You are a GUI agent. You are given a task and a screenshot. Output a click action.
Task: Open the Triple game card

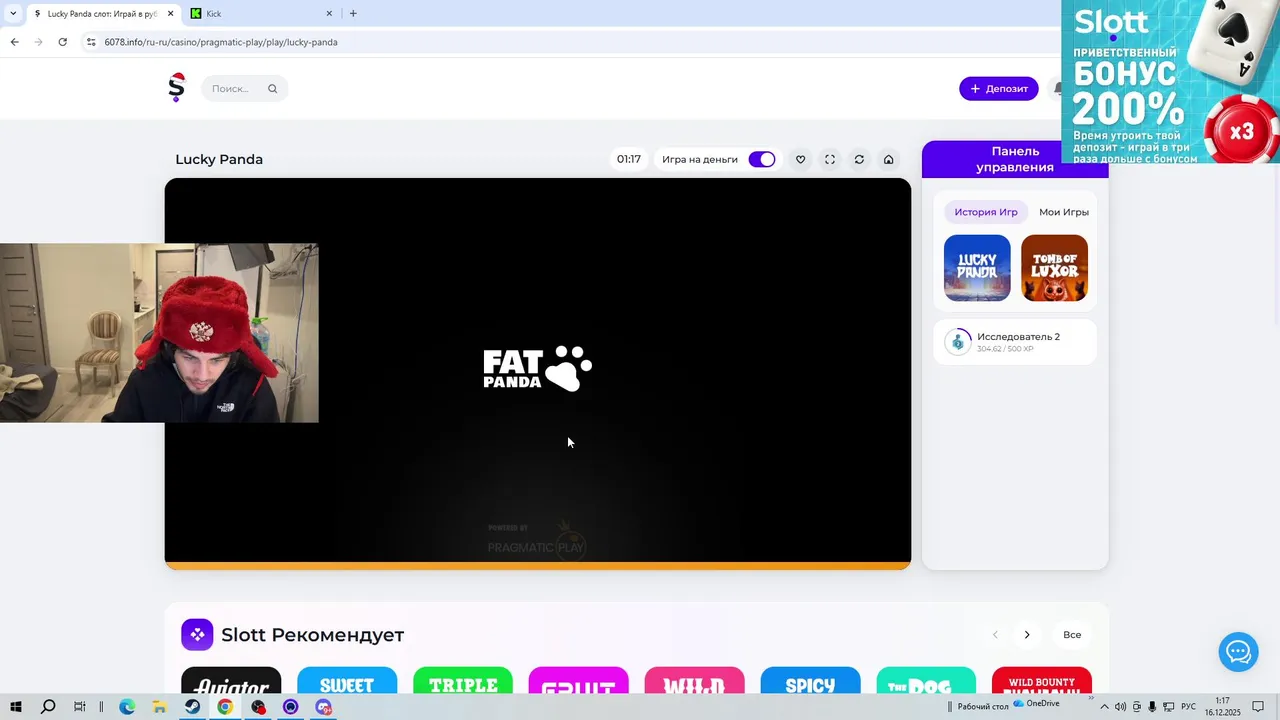click(463, 680)
